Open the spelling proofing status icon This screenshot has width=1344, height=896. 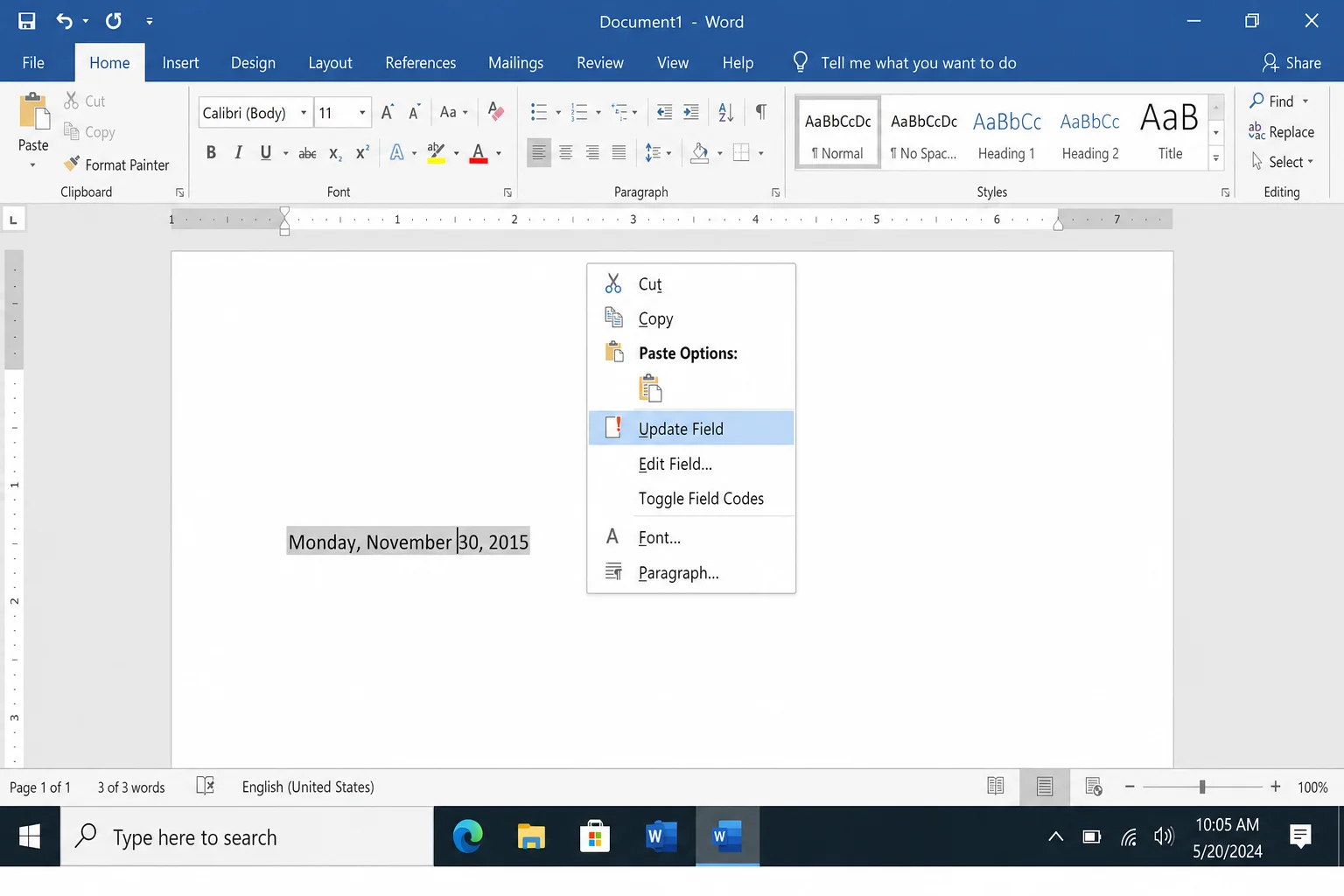[206, 786]
